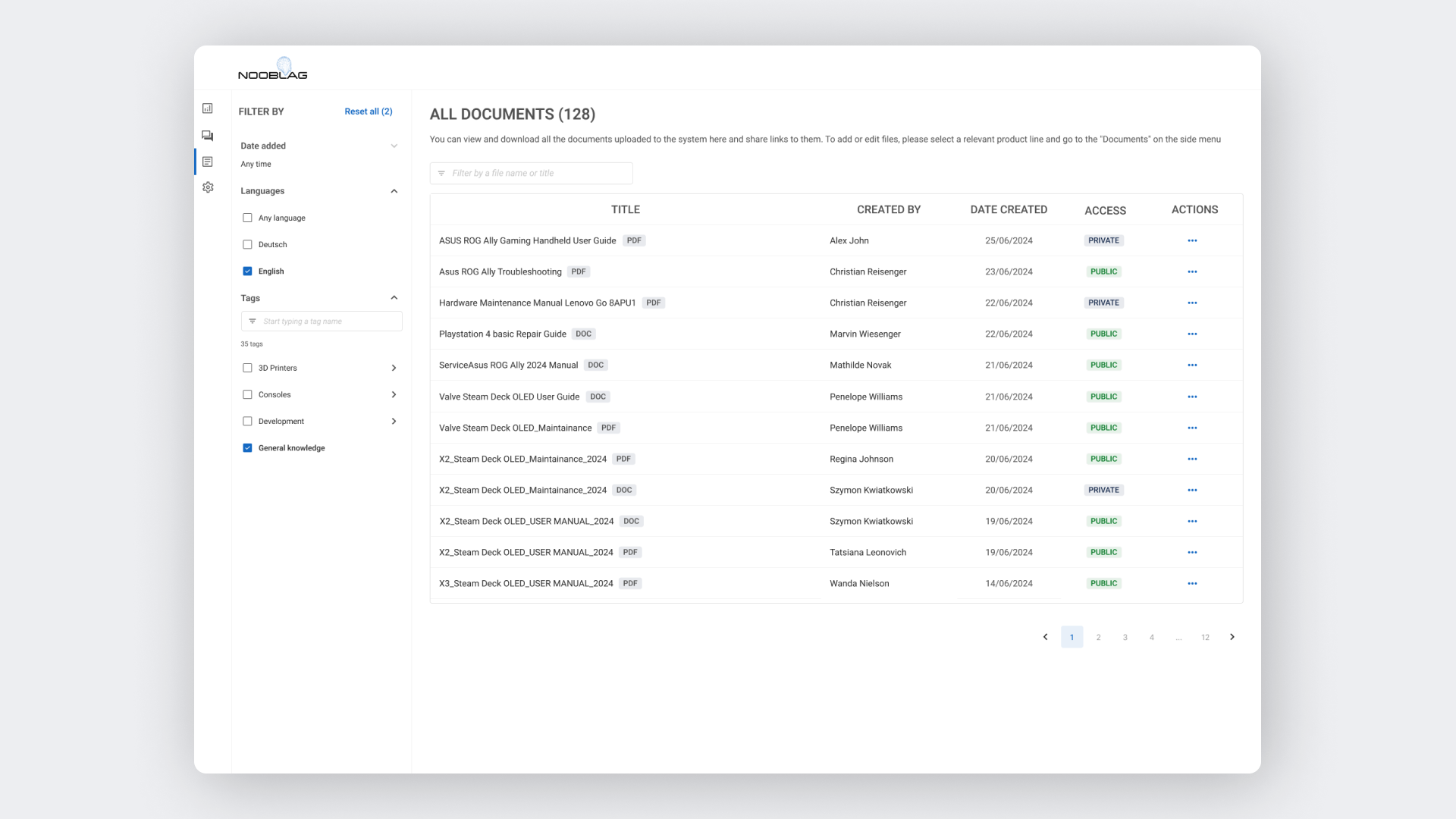Jump to page 12 in pagination
Image resolution: width=1456 pixels, height=819 pixels.
(1205, 637)
